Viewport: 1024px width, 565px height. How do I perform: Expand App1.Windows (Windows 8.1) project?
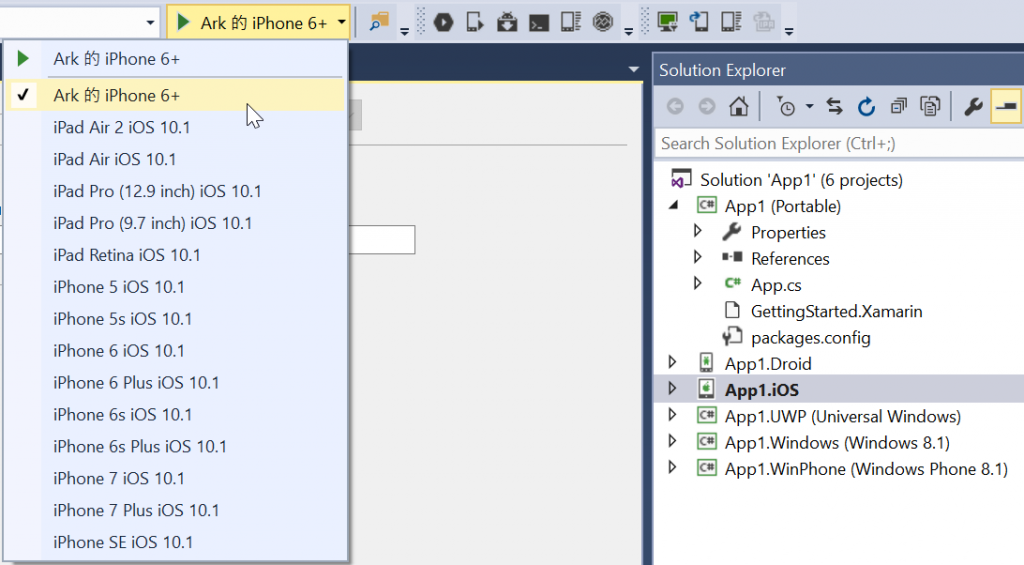pos(672,441)
